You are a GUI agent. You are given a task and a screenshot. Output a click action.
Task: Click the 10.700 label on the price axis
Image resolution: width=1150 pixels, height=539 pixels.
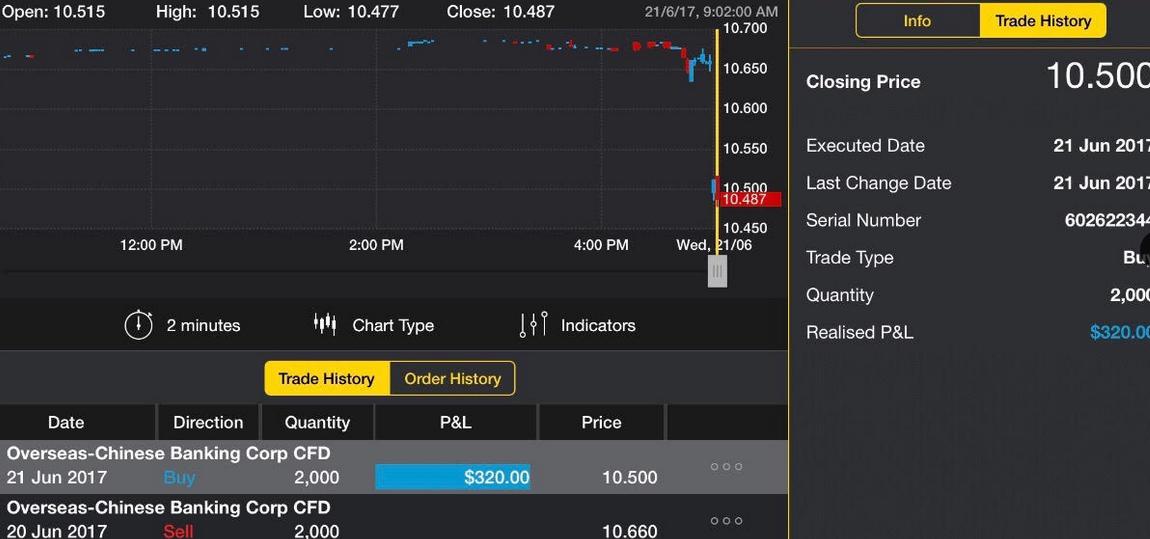[745, 29]
